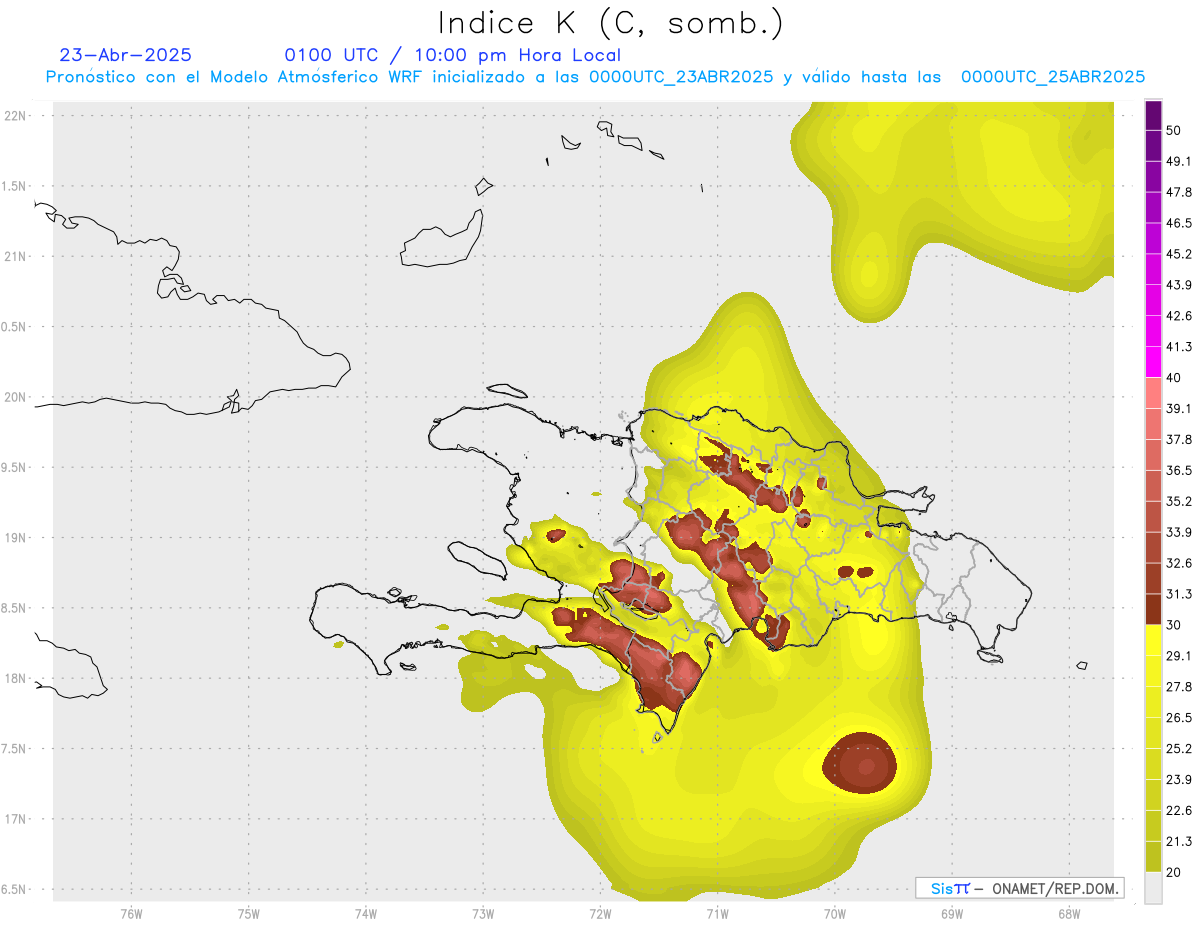The height and width of the screenshot is (927, 1200).
Task: Click the colorbar label '36.5'
Action: [x=1179, y=470]
